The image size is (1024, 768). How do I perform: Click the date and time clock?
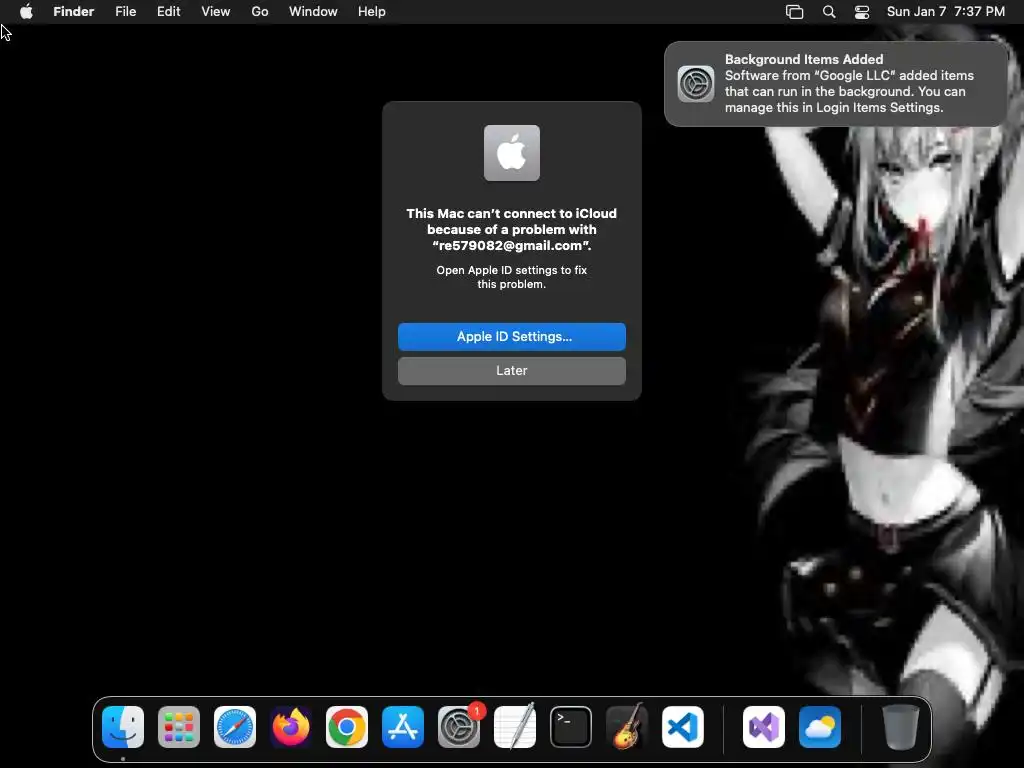click(946, 12)
